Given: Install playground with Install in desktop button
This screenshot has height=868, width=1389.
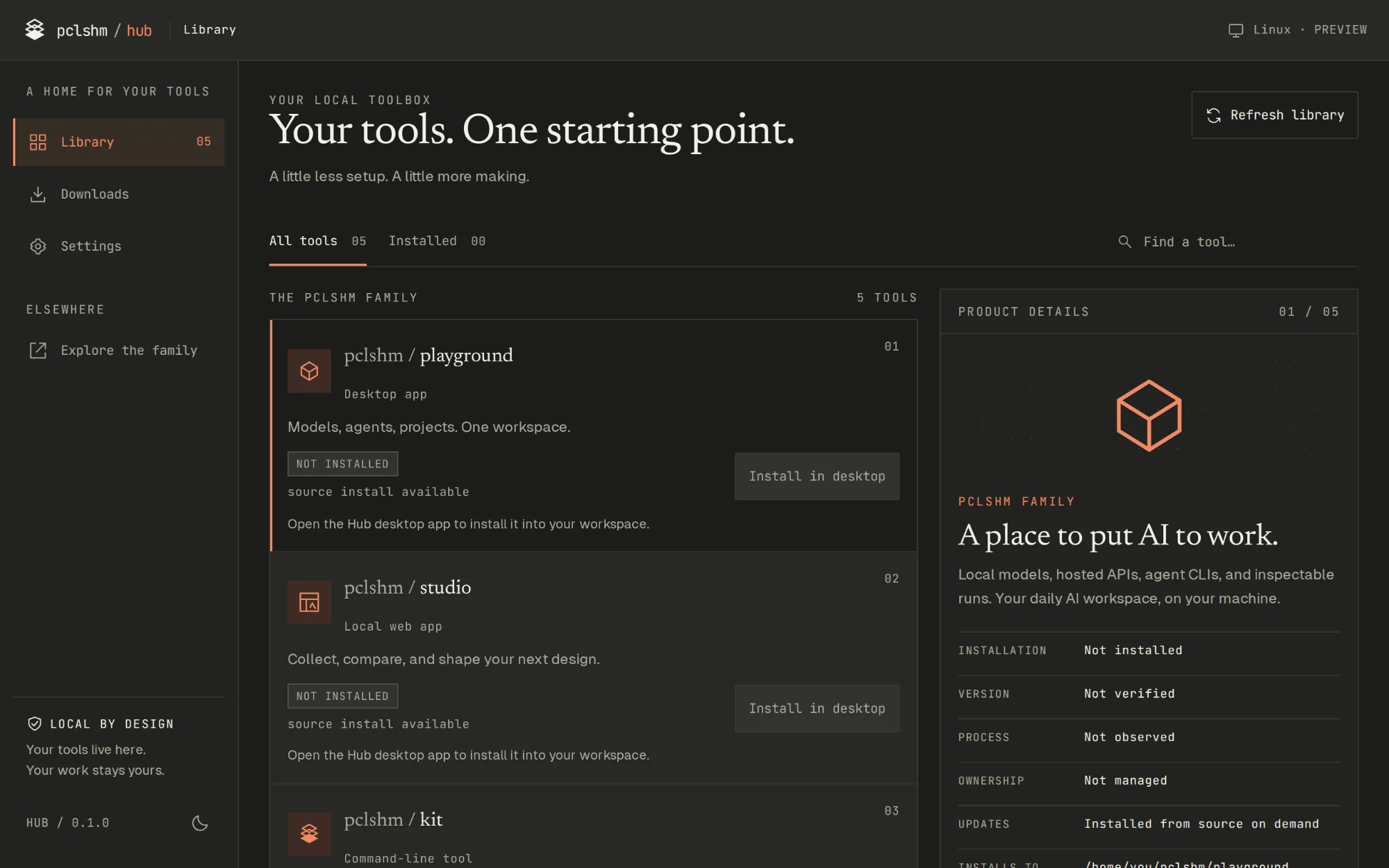Looking at the screenshot, I should (x=817, y=476).
